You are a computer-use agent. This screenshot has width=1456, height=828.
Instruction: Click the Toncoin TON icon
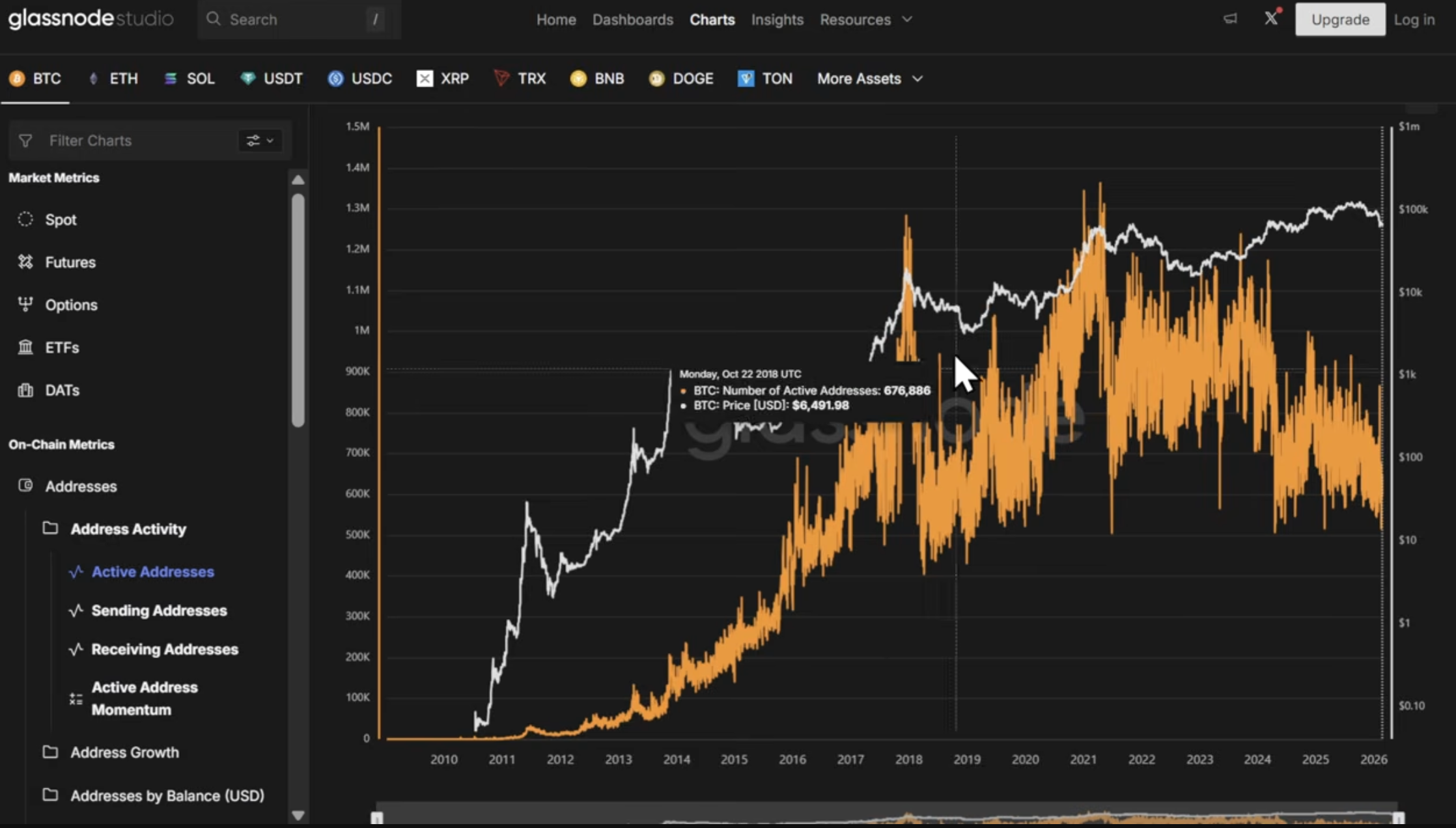pyautogui.click(x=746, y=79)
